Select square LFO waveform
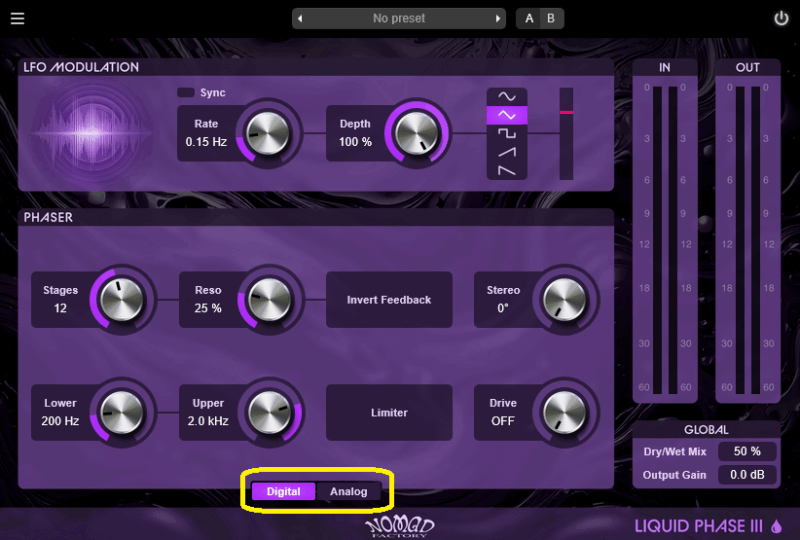Viewport: 800px width, 540px height. (x=507, y=134)
